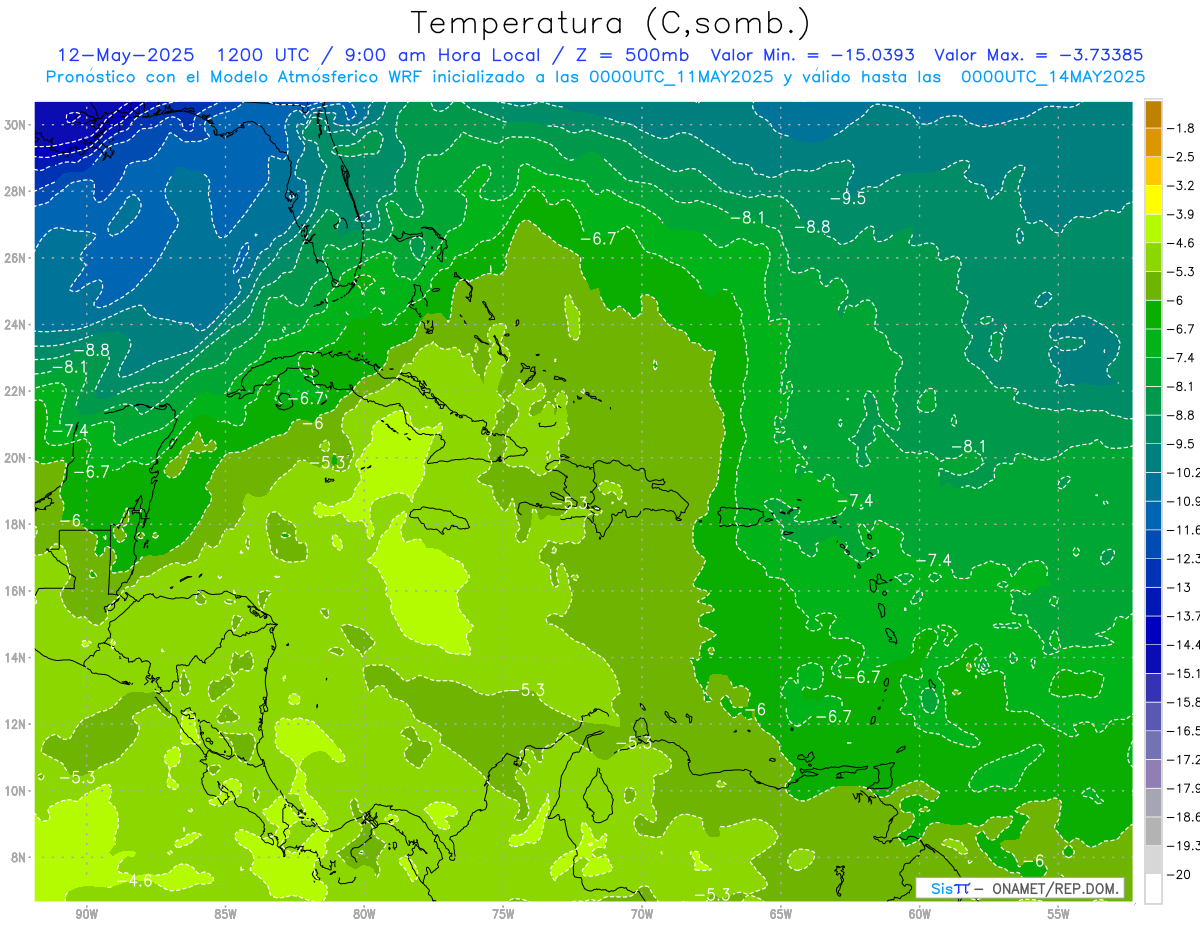
Task: Click the '85W' longitude axis label
Action: pos(225,914)
